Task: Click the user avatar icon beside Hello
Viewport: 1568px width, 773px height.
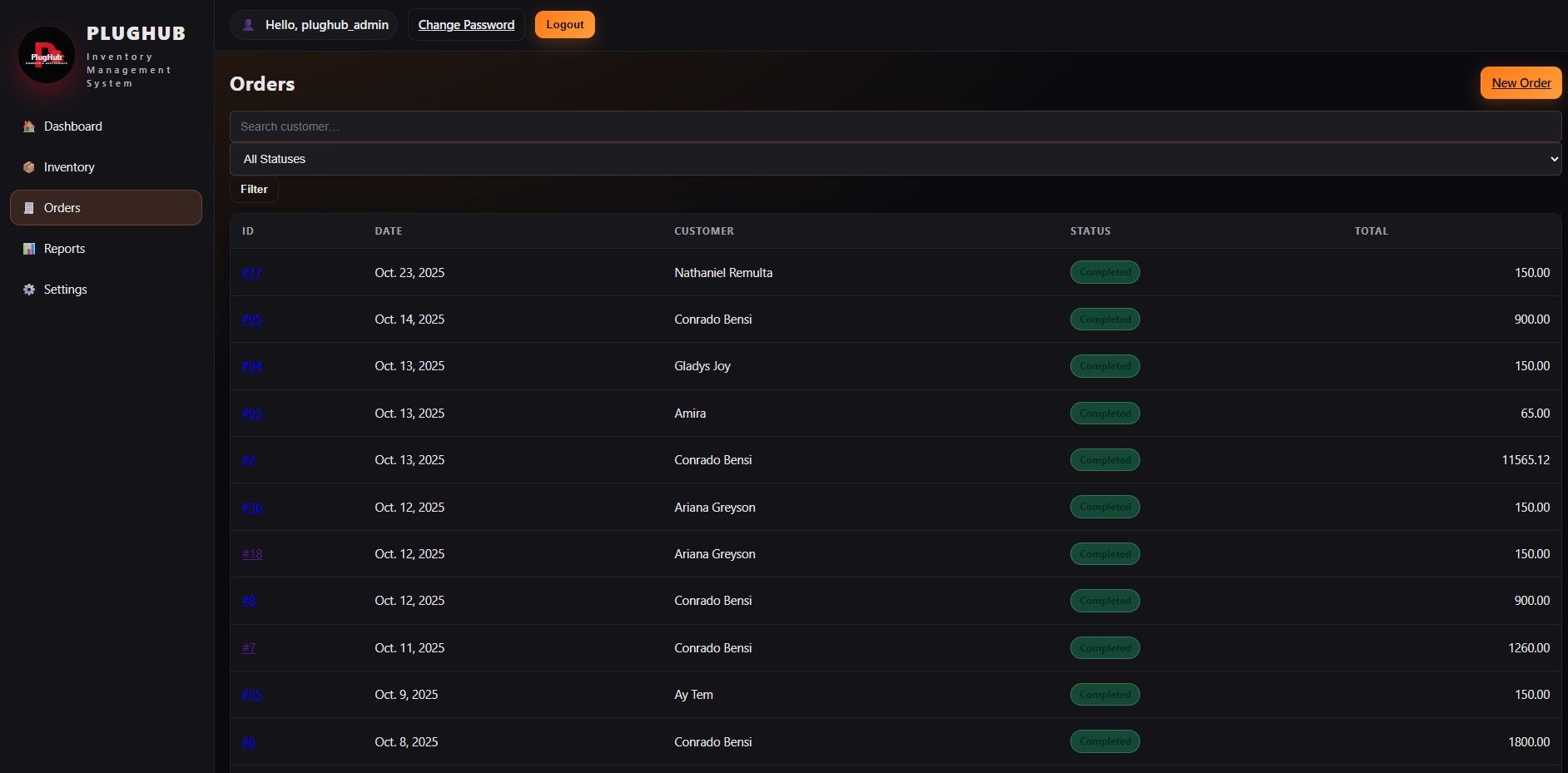Action: [x=248, y=25]
